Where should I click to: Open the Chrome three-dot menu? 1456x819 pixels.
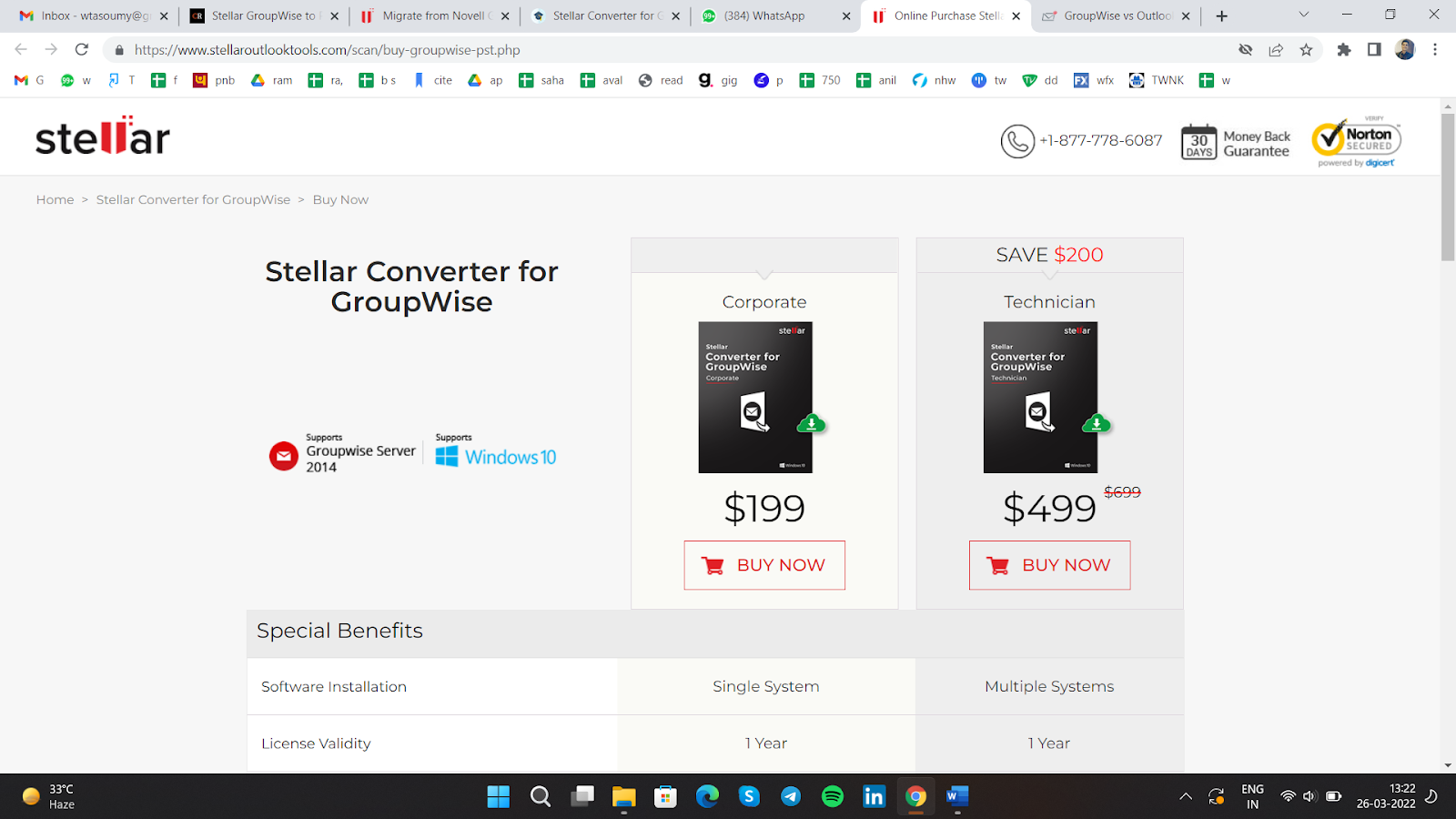pos(1435,50)
